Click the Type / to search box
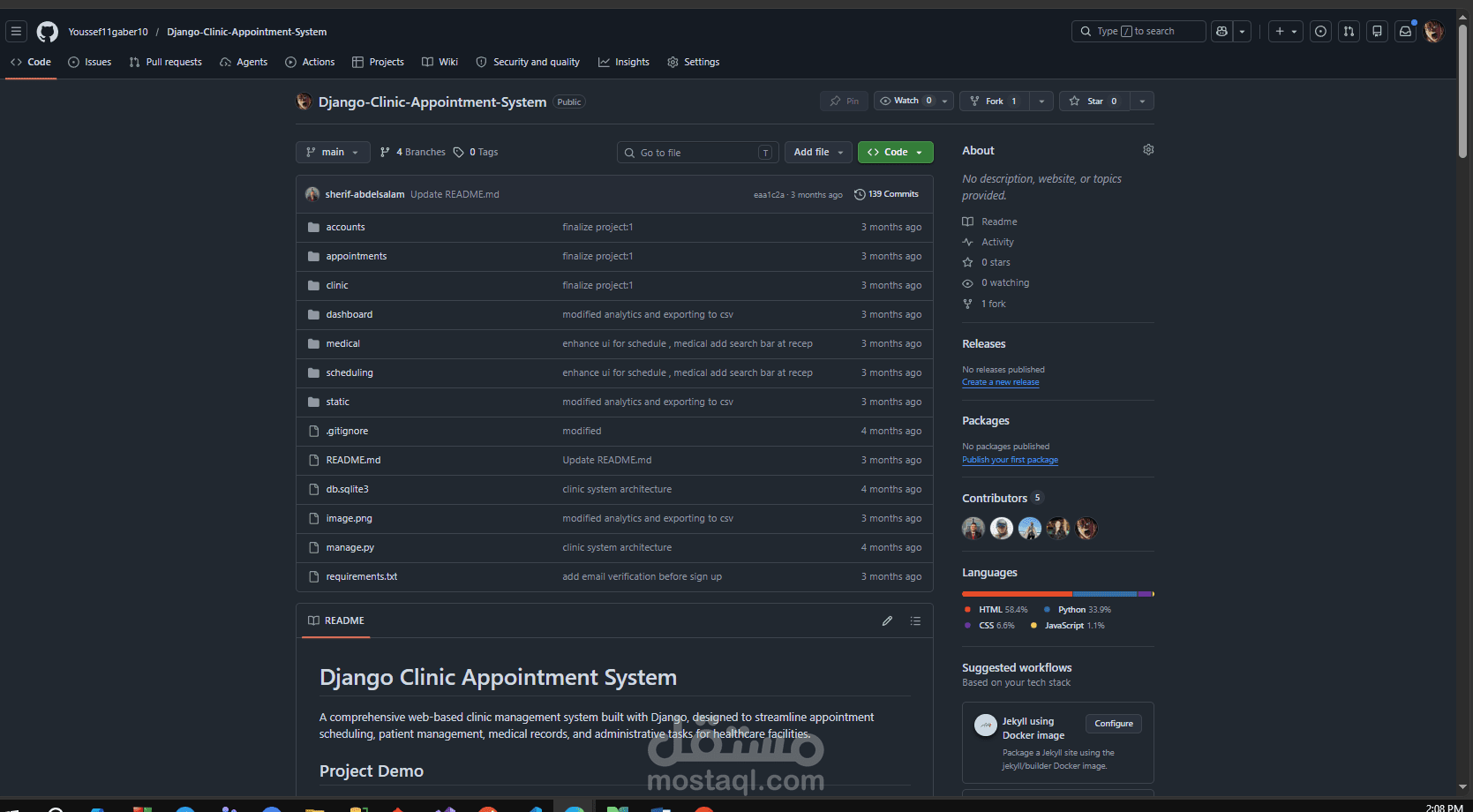Screen dimensions: 1473x812 [x=1139, y=32]
